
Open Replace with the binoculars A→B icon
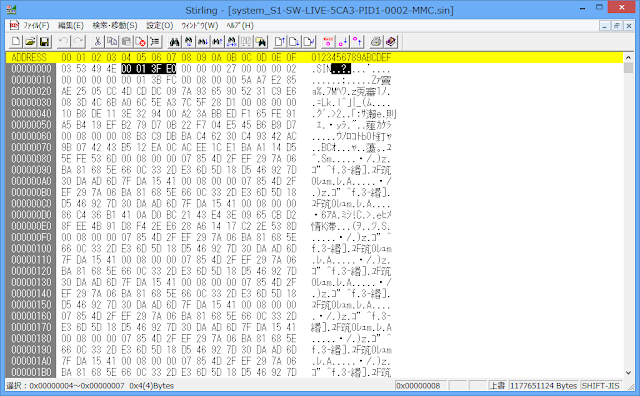(x=231, y=42)
